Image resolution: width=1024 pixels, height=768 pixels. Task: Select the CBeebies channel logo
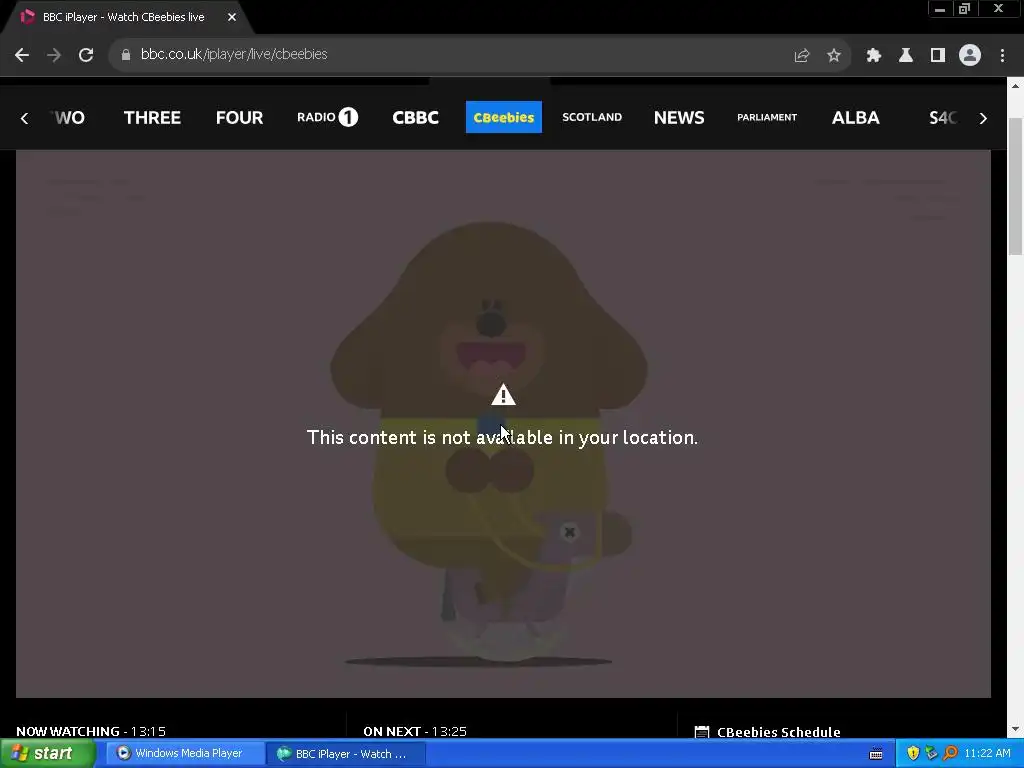tap(504, 117)
